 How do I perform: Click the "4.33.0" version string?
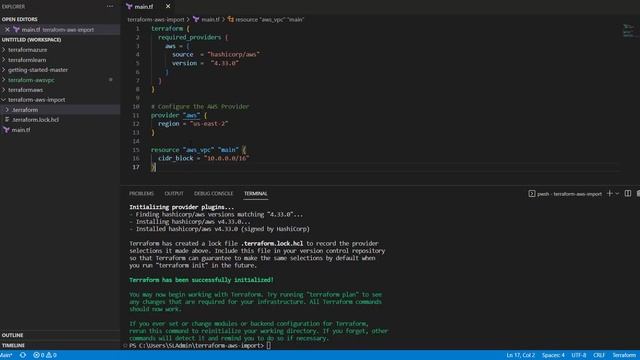click(225, 63)
